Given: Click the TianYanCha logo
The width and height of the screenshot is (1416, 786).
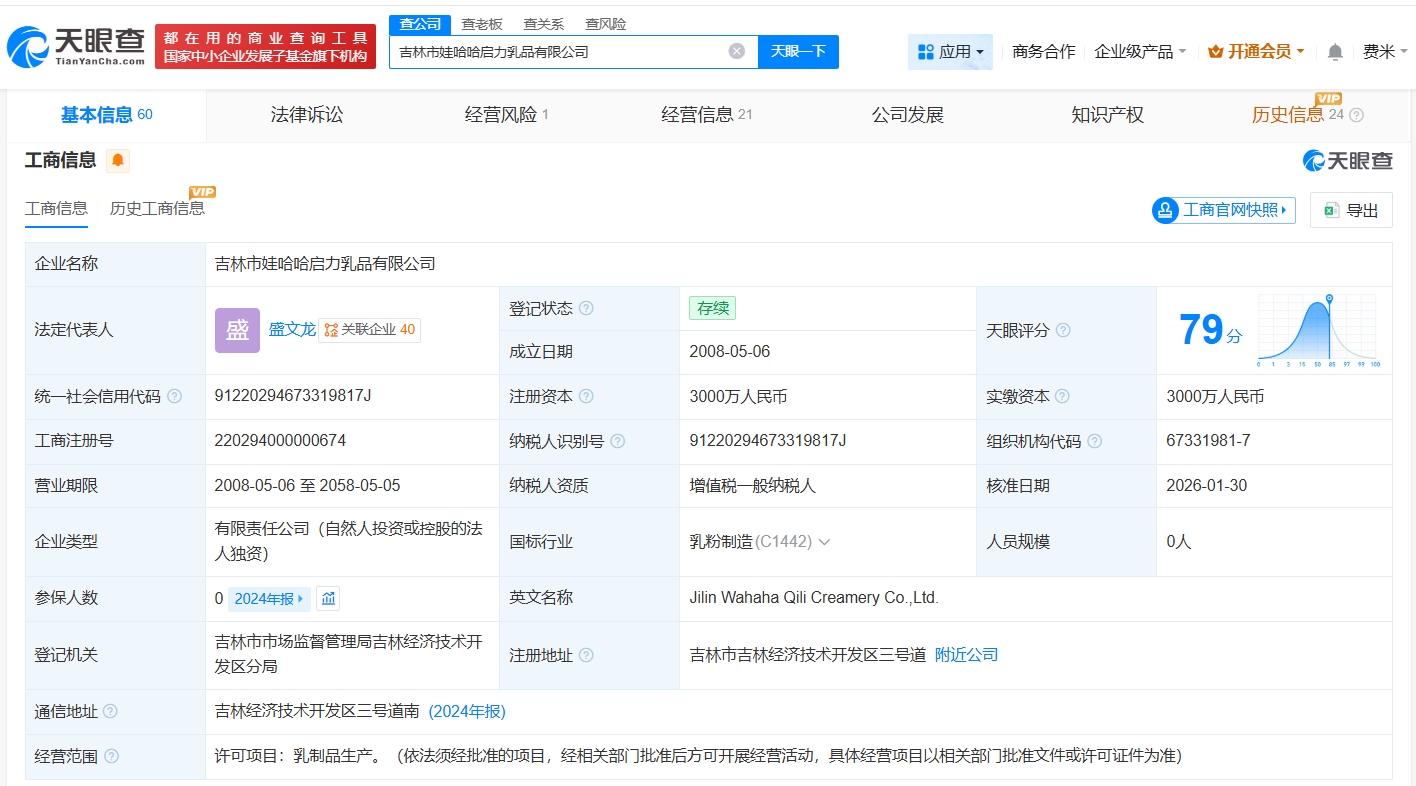Looking at the screenshot, I should (x=76, y=46).
